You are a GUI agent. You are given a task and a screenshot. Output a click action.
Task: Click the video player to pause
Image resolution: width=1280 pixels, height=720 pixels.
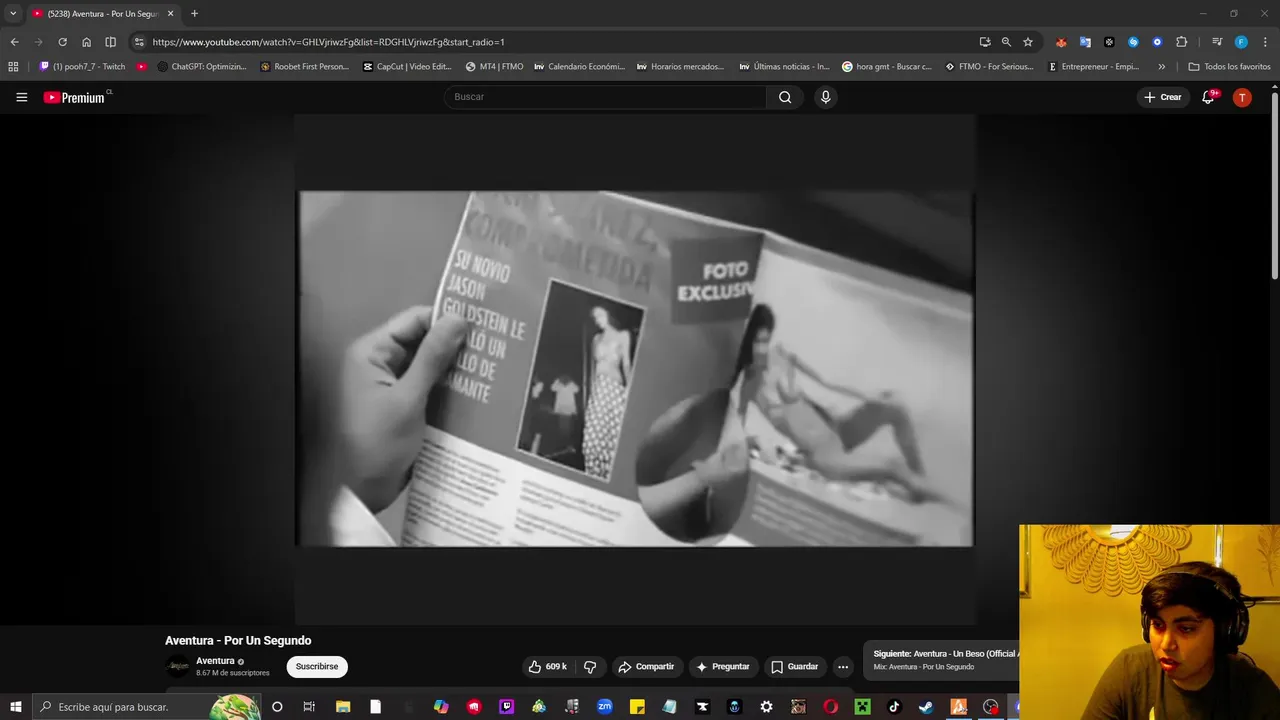pyautogui.click(x=635, y=368)
